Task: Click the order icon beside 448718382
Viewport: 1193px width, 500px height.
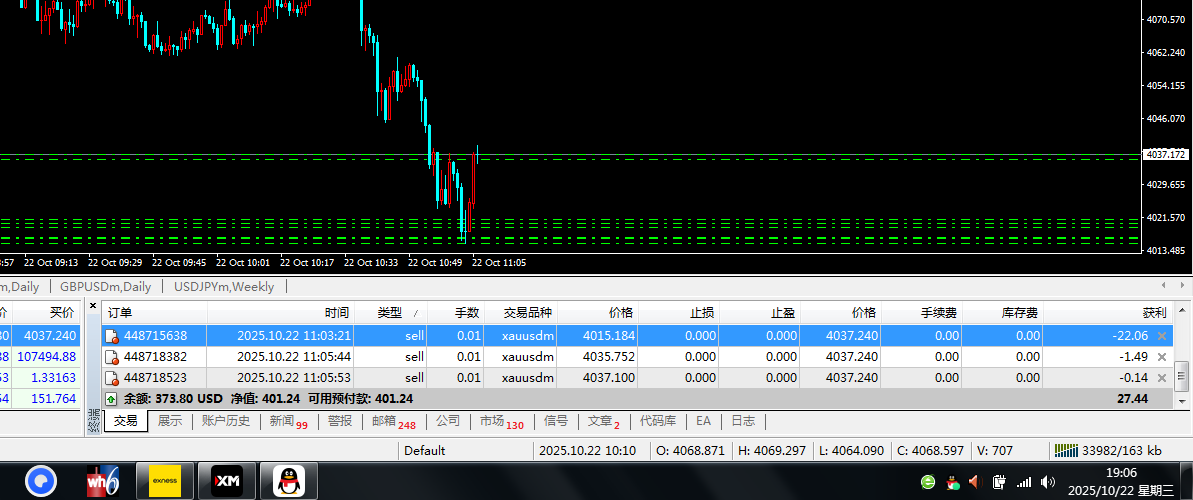Action: (x=112, y=357)
